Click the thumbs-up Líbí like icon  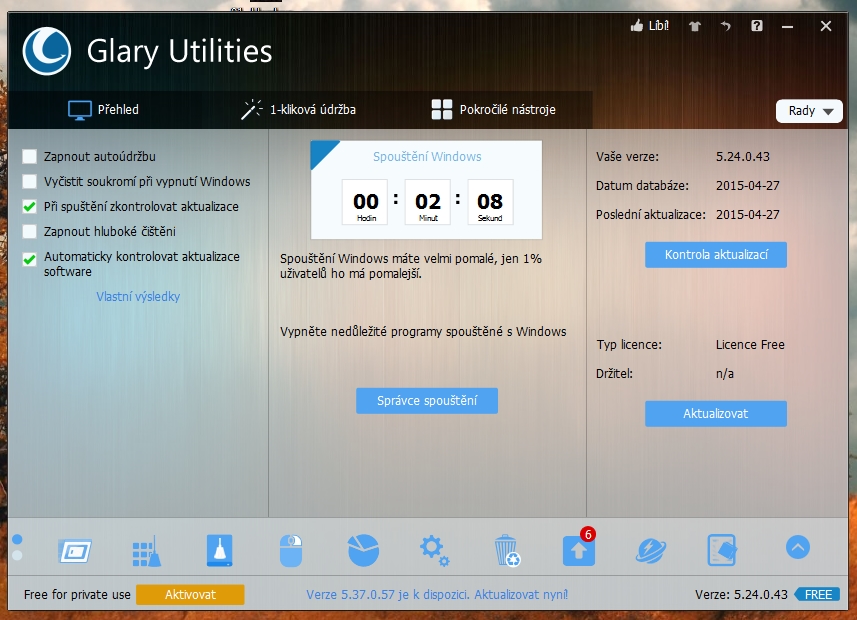click(x=649, y=26)
